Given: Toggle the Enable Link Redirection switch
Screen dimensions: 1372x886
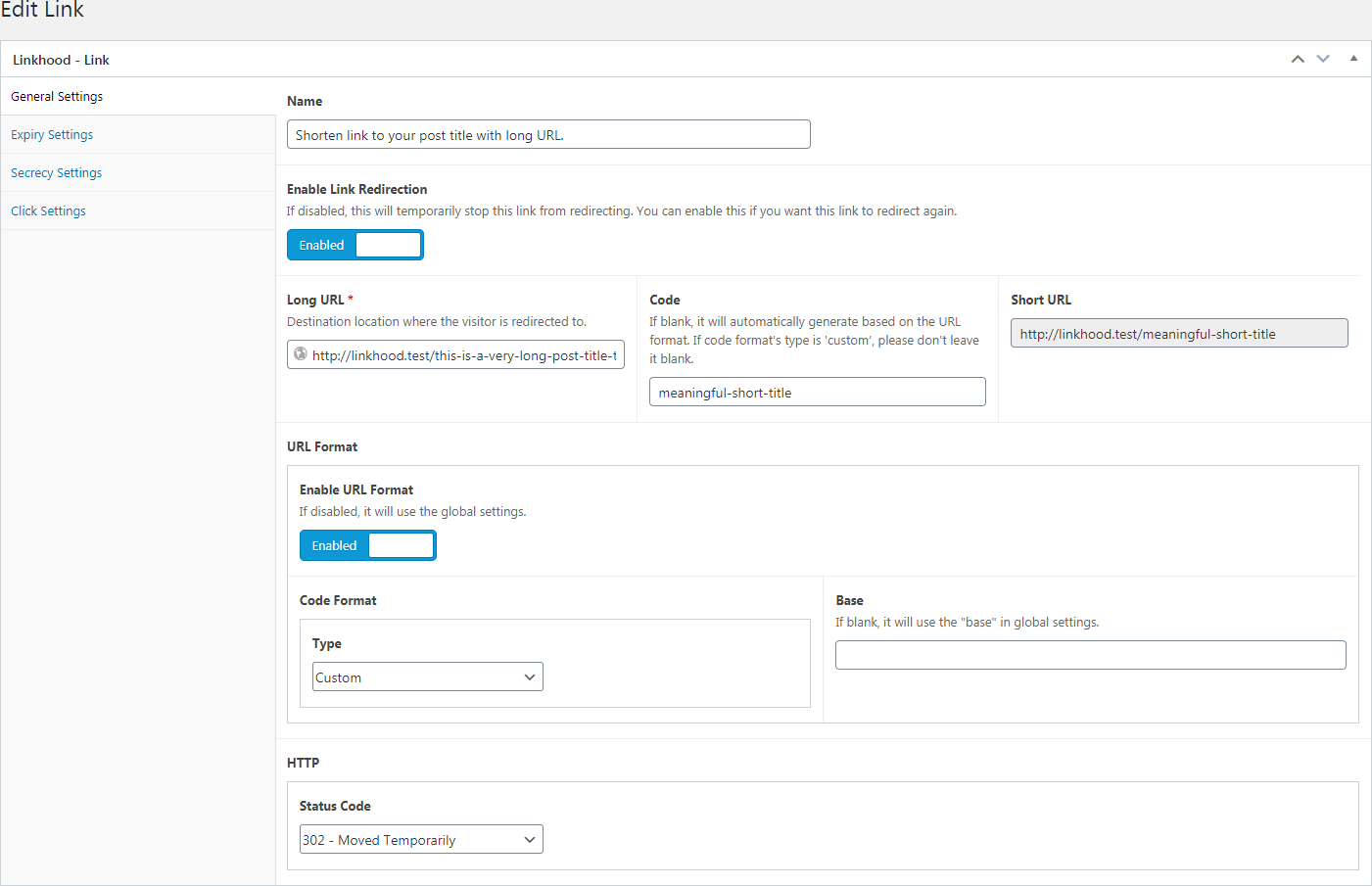Looking at the screenshot, I should [x=355, y=245].
